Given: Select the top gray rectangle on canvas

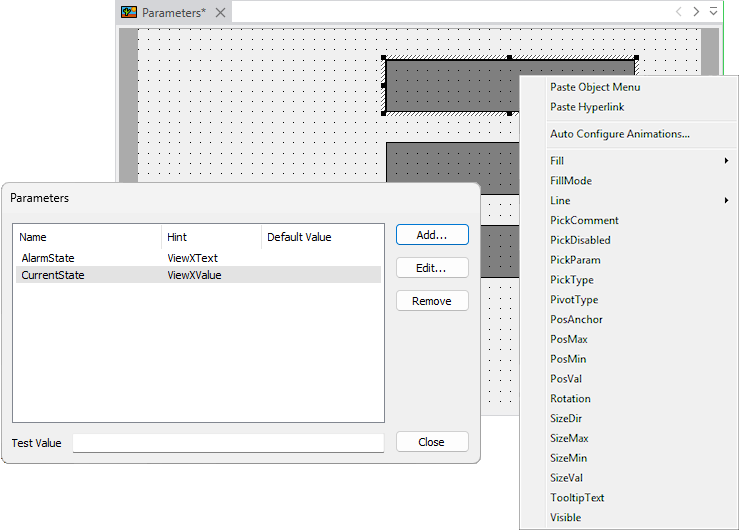Looking at the screenshot, I should pos(450,85).
